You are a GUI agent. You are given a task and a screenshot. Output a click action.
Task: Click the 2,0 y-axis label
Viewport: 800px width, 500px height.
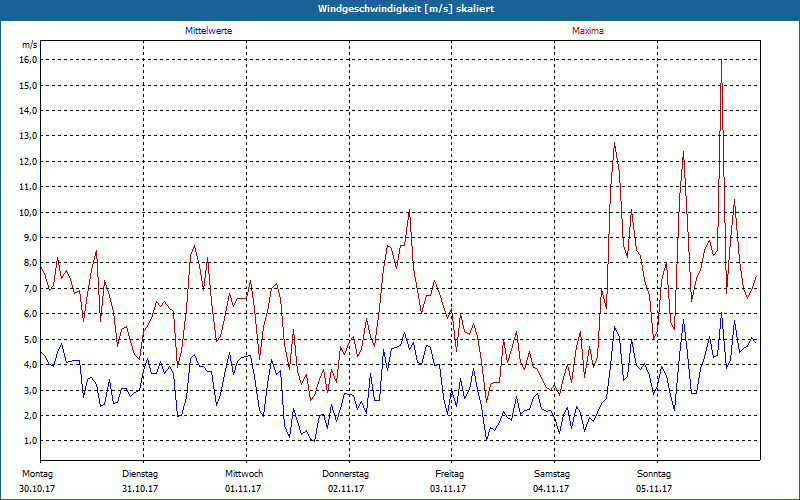[x=31, y=415]
